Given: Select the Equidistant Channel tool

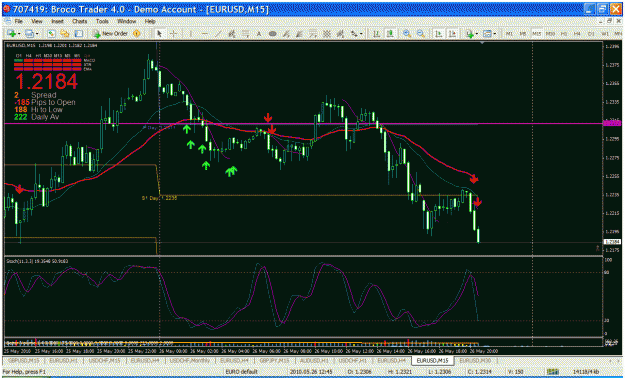Looking at the screenshot, I should 232,34.
